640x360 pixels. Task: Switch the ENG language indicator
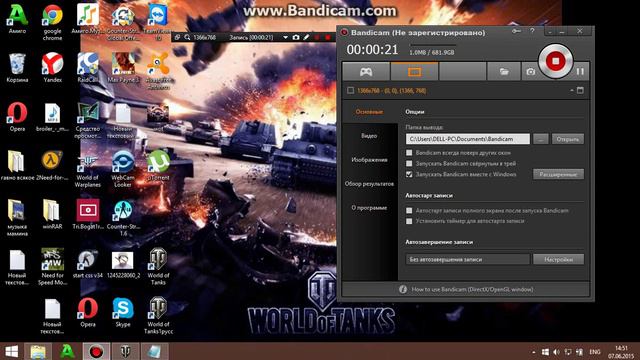click(x=595, y=352)
